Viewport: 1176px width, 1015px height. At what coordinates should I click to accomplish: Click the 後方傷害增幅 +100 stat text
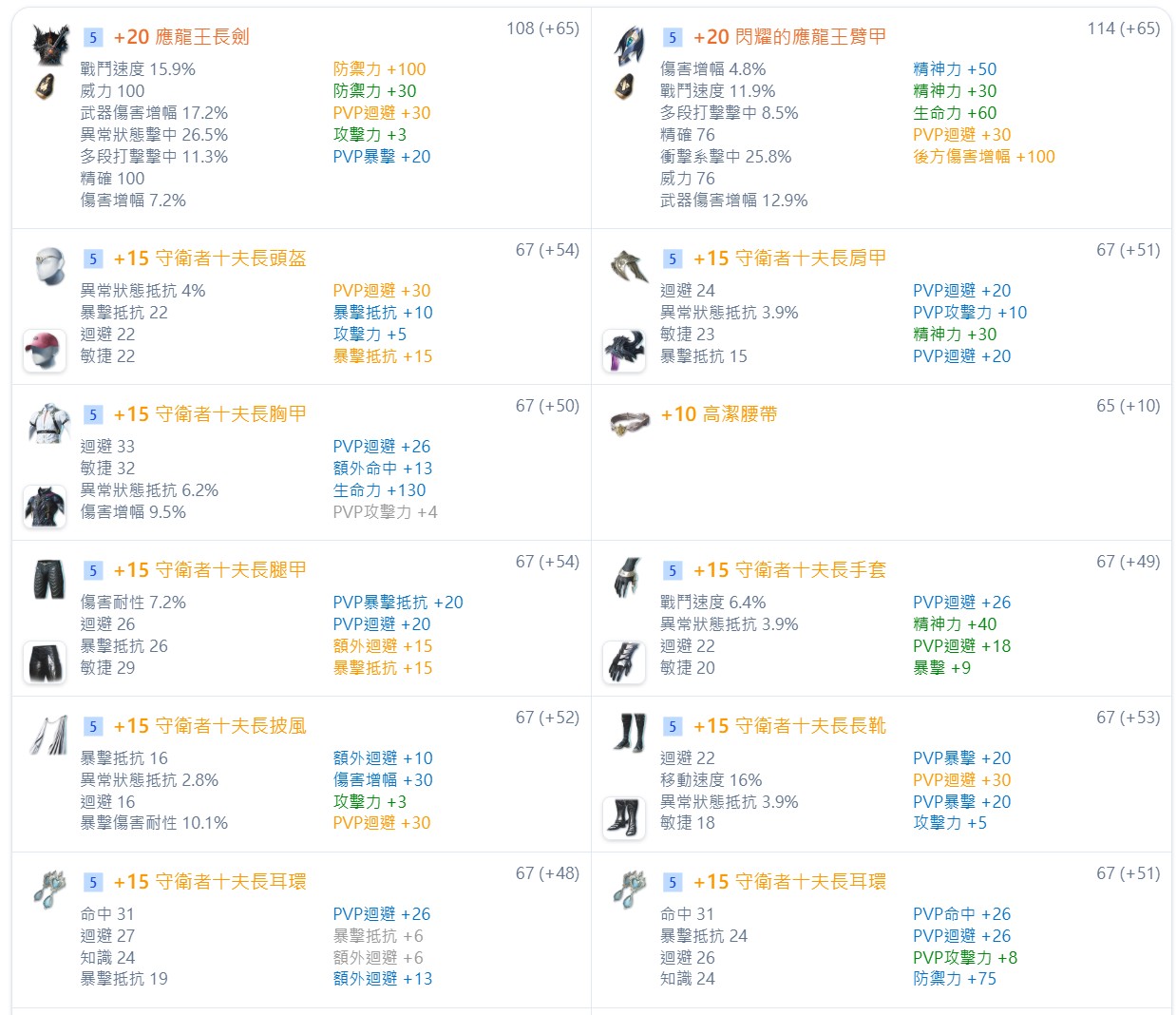point(983,157)
